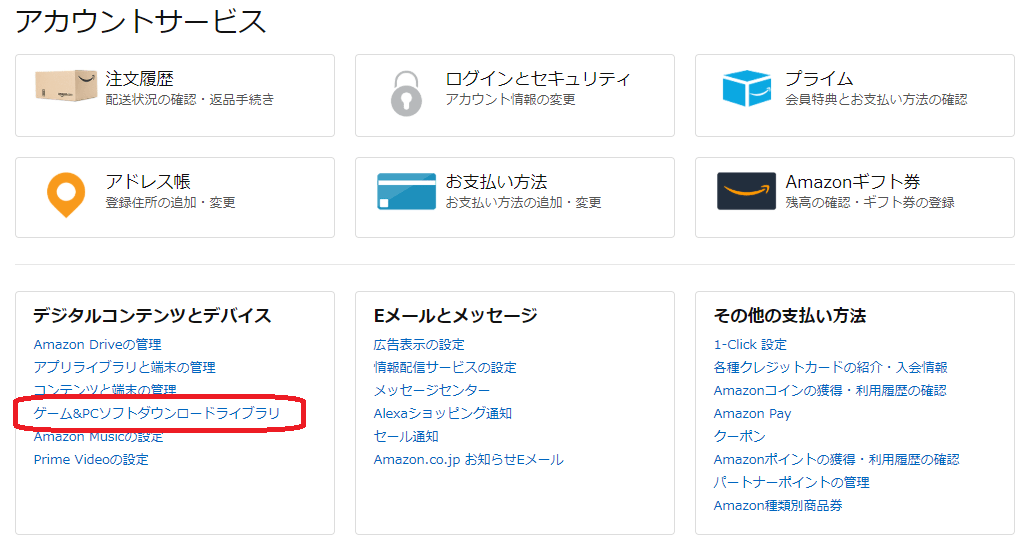Viewport: 1028px width, 544px height.
Task: Open the Amazonギフト券 card title
Action: point(853,182)
